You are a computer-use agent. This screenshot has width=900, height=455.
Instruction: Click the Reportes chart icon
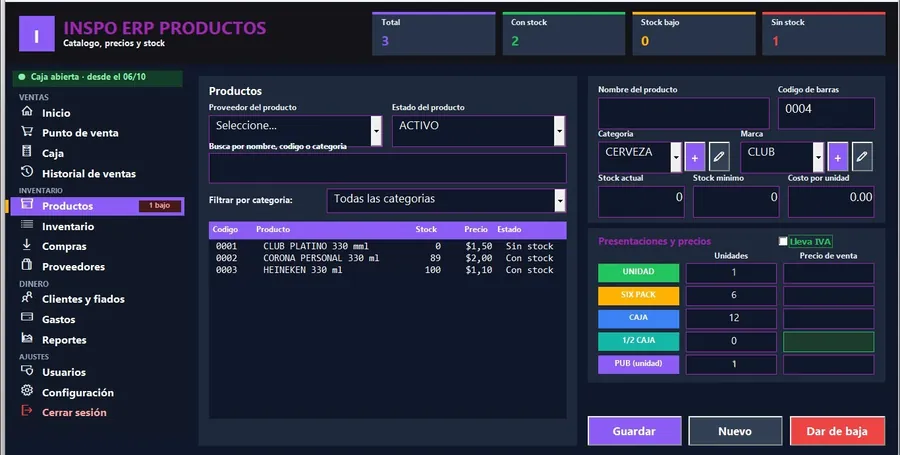(27, 338)
